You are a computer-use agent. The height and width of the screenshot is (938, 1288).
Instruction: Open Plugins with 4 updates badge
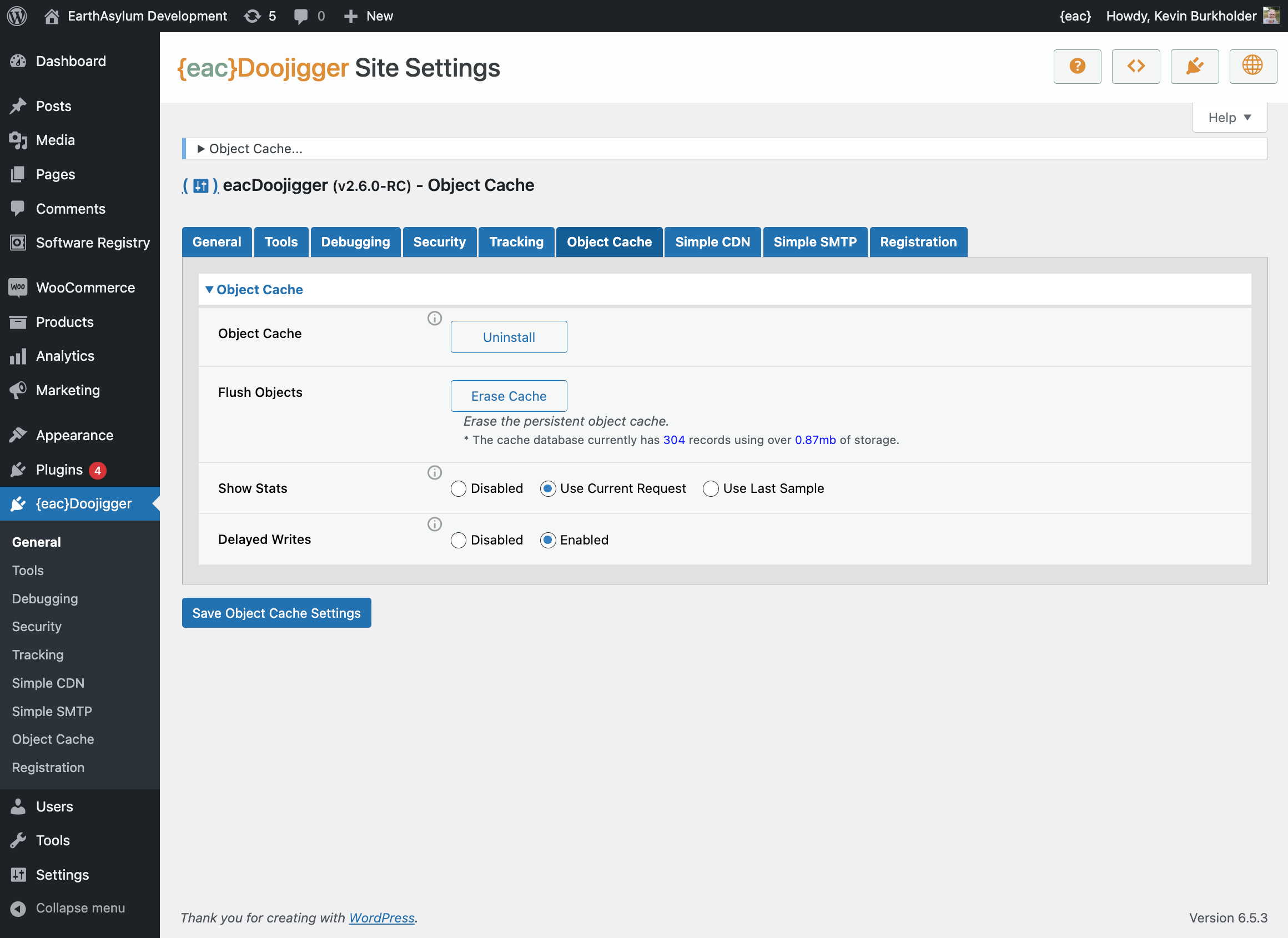[79, 470]
